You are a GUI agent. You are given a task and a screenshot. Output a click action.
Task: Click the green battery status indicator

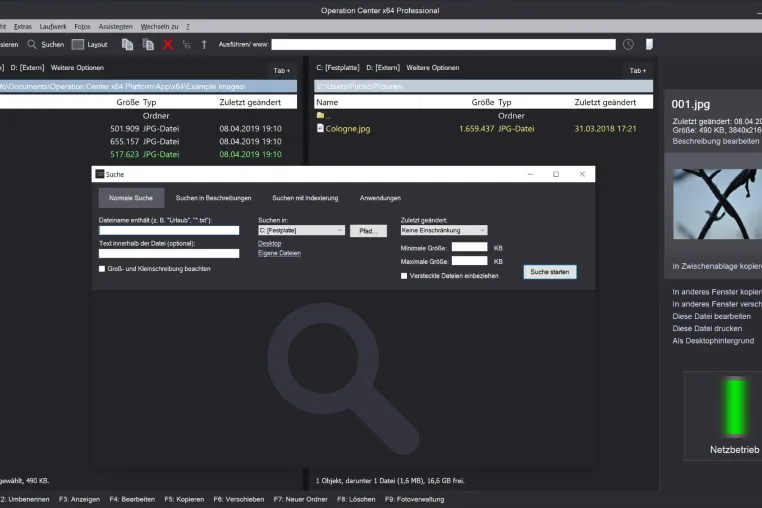point(734,407)
